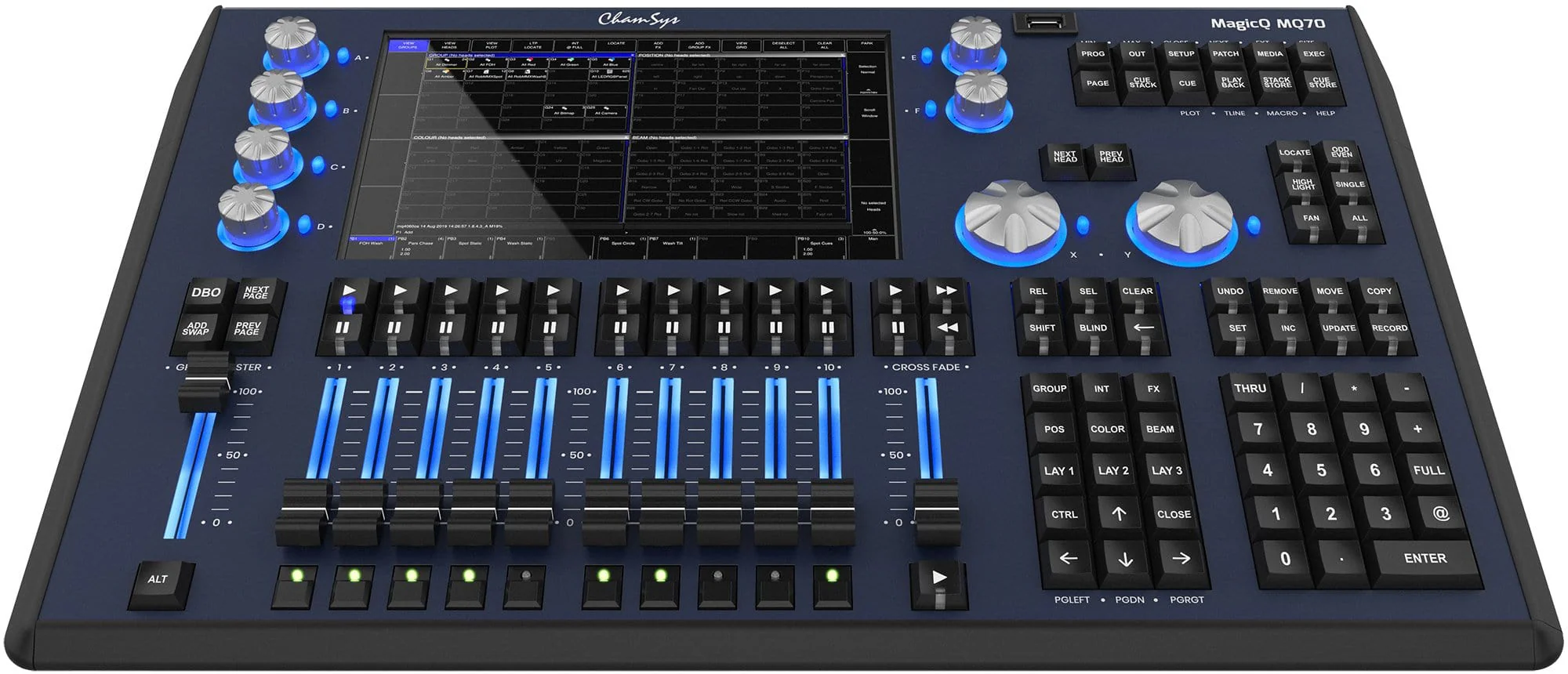This screenshot has height=674, width=1568.
Task: Toggle the blue button beside encoder F
Action: pos(931,109)
